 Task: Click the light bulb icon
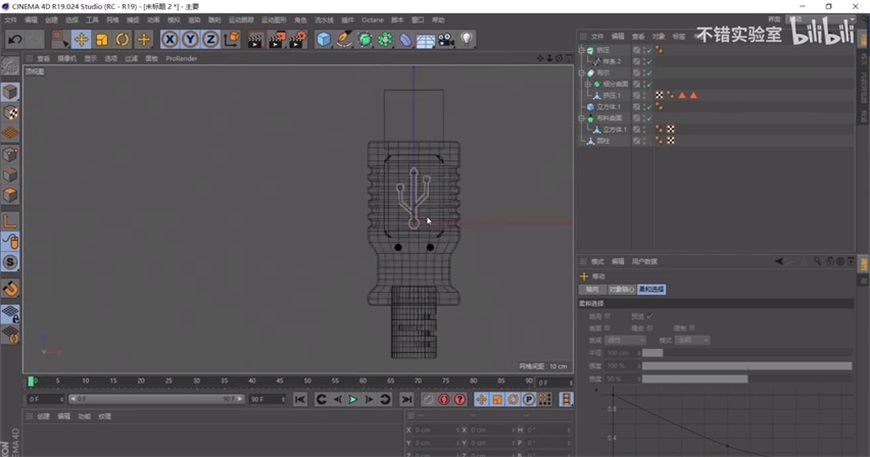[x=467, y=39]
